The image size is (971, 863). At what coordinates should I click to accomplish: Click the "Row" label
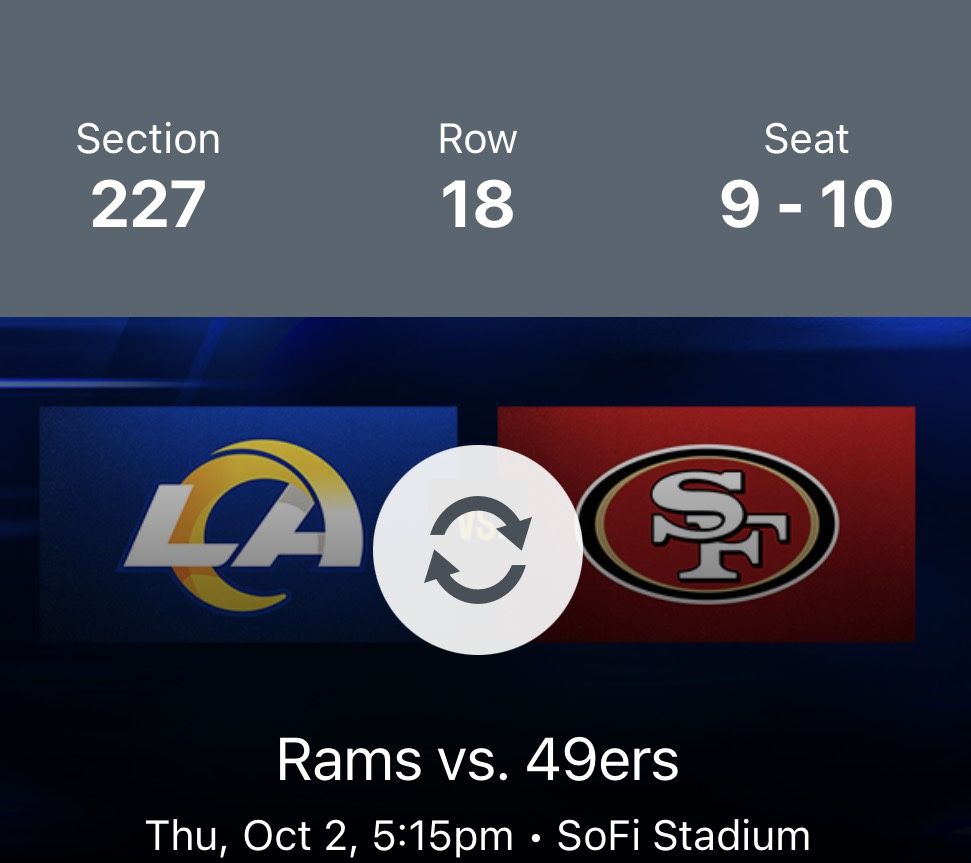[x=477, y=139]
